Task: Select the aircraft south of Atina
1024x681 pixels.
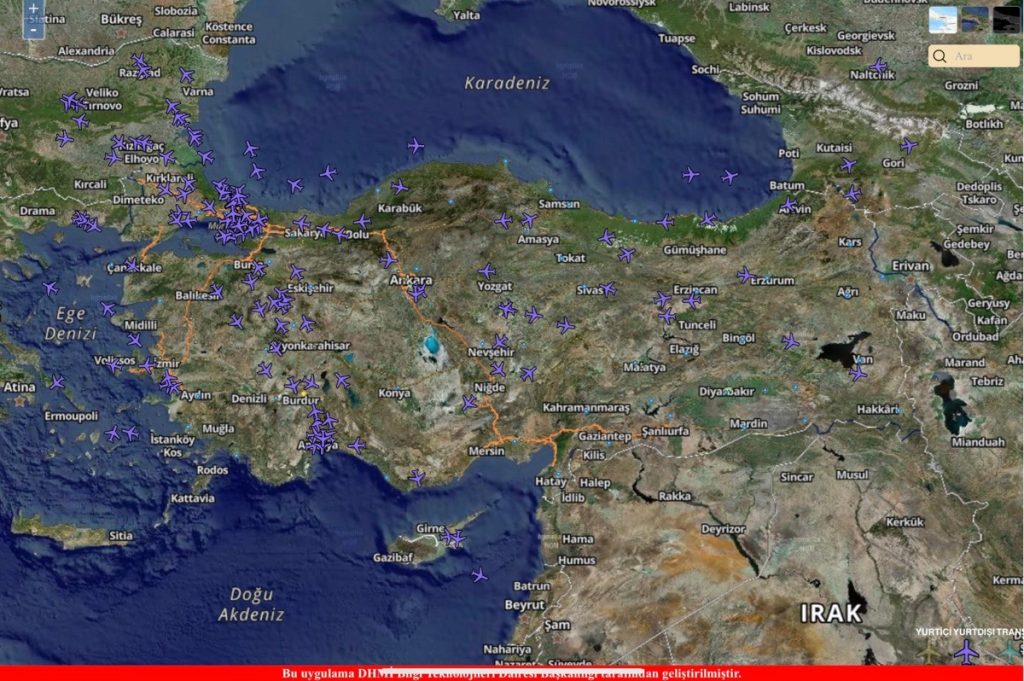Action: point(56,382)
